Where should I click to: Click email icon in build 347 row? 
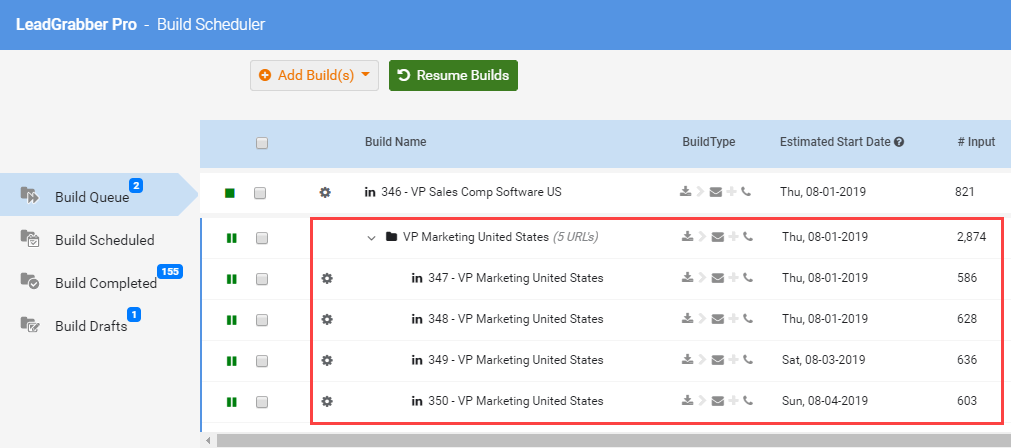(x=718, y=278)
